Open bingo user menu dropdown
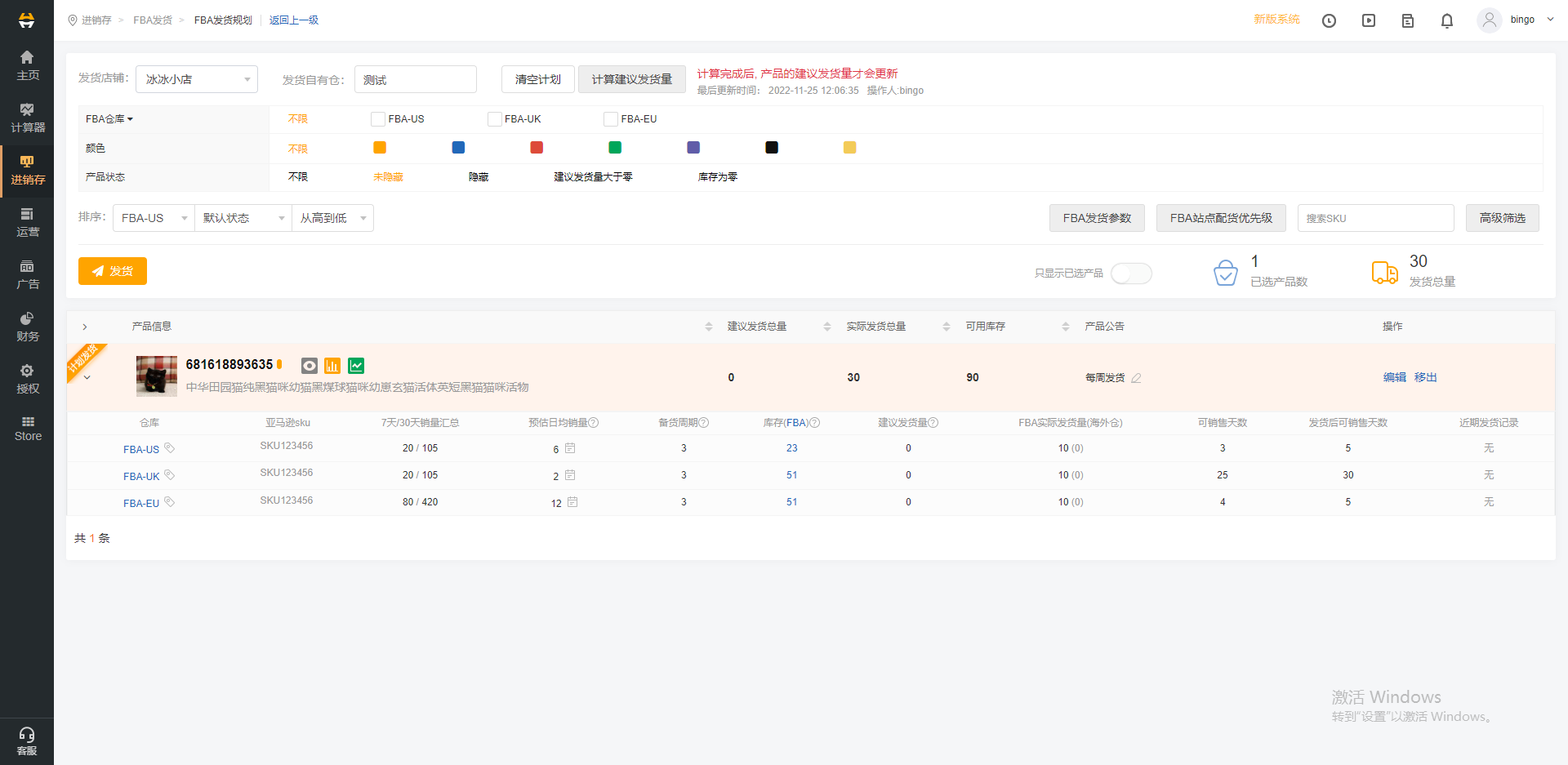This screenshot has width=1568, height=765. coord(1532,20)
